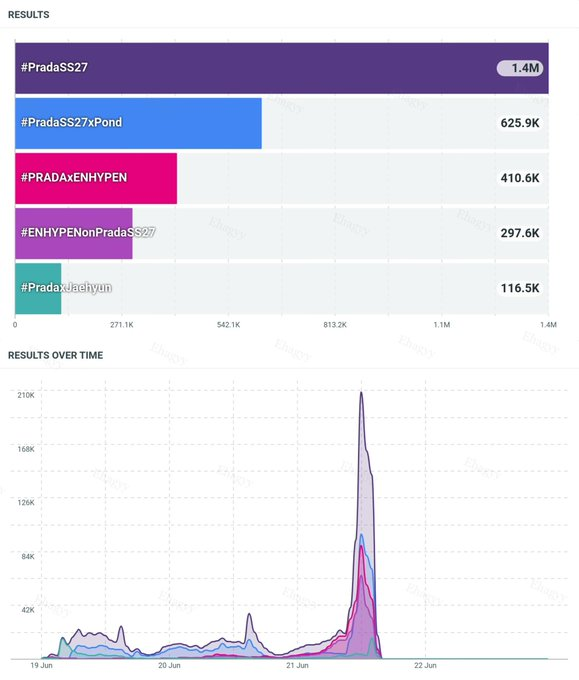
Task: Click the 410.6K value label
Action: (520, 178)
